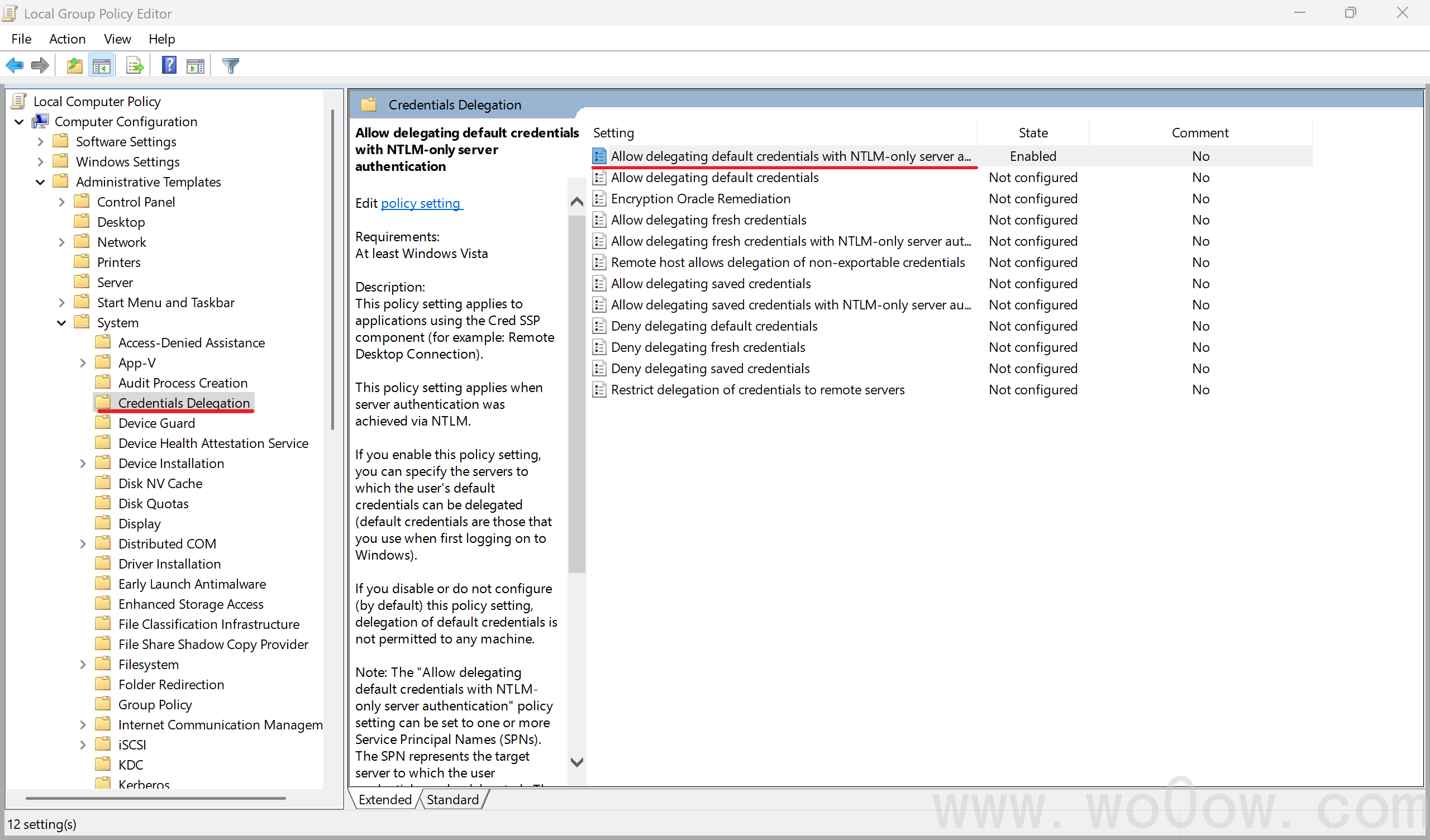Viewport: 1430px width, 840px height.
Task: Click the policy setting edit link
Action: (x=421, y=203)
